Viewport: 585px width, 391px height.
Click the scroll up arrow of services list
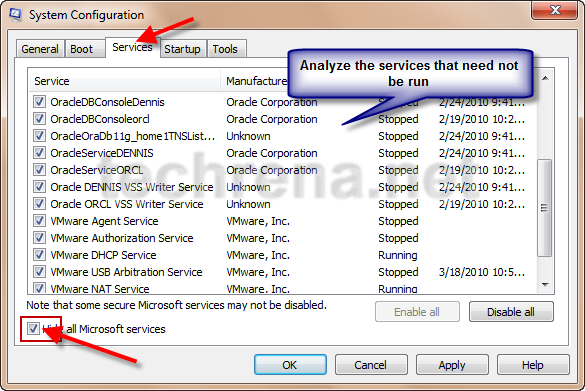[545, 78]
